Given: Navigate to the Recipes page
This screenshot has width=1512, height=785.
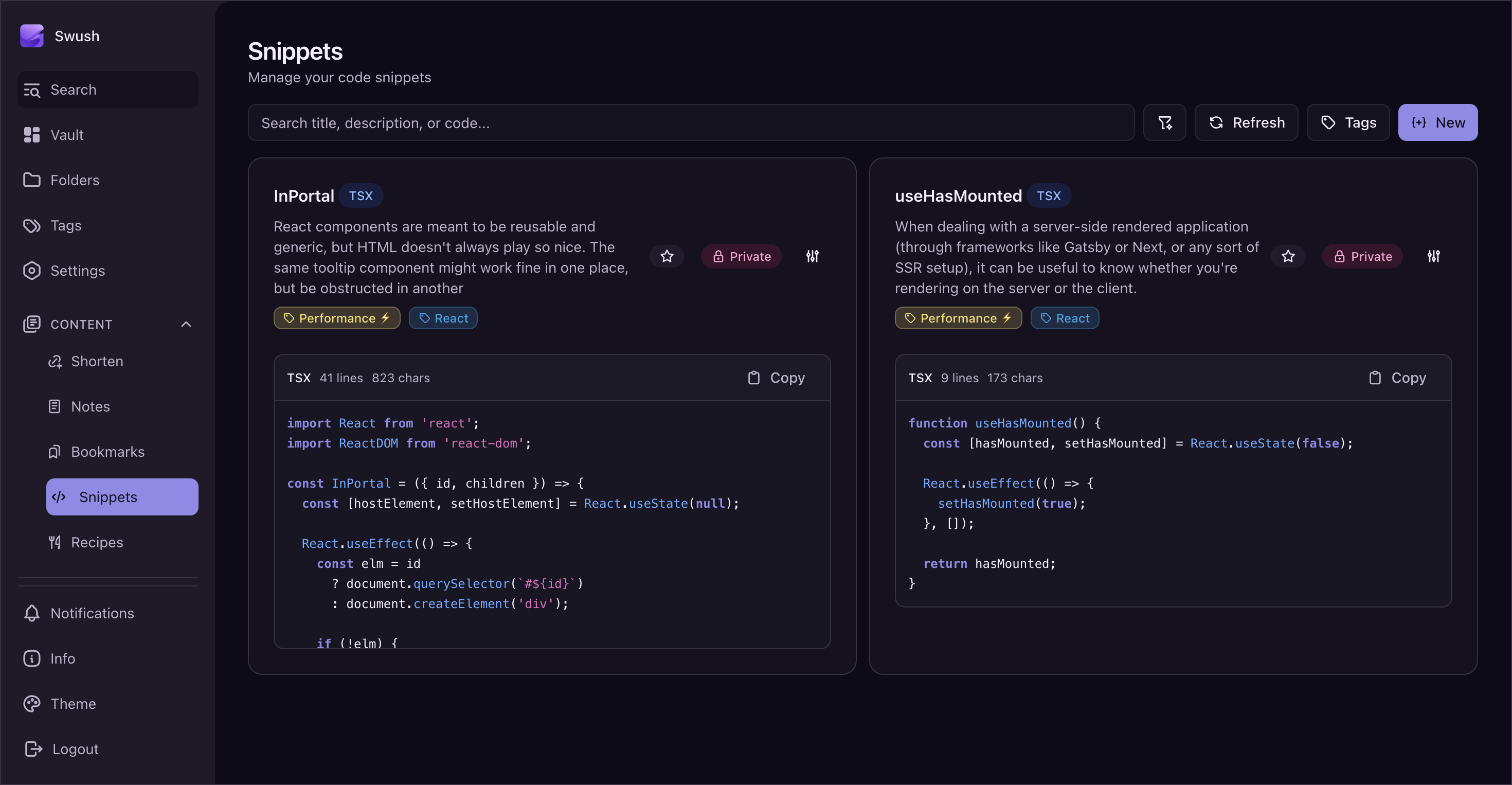Looking at the screenshot, I should (x=97, y=542).
